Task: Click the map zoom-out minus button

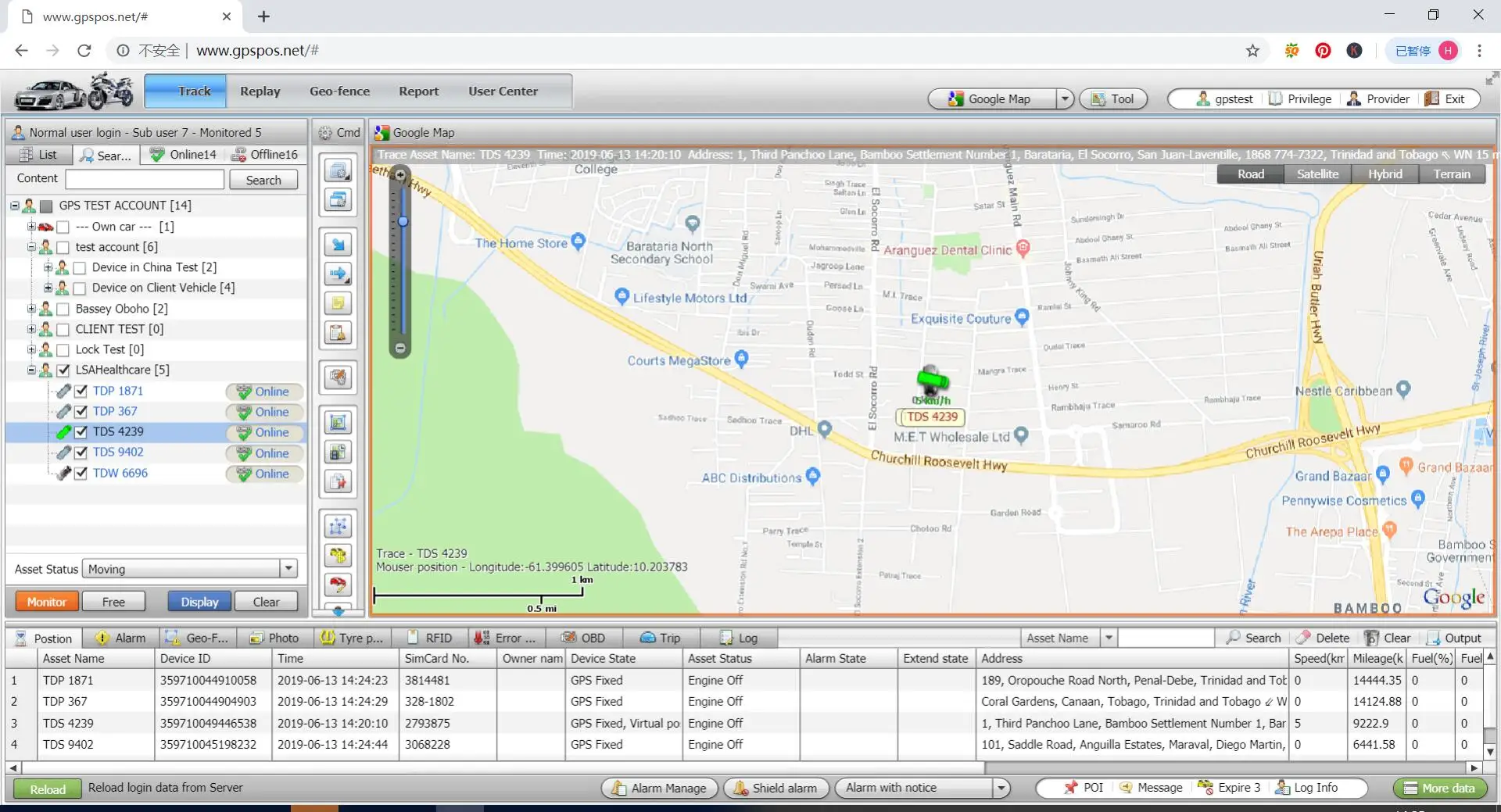Action: (x=400, y=348)
